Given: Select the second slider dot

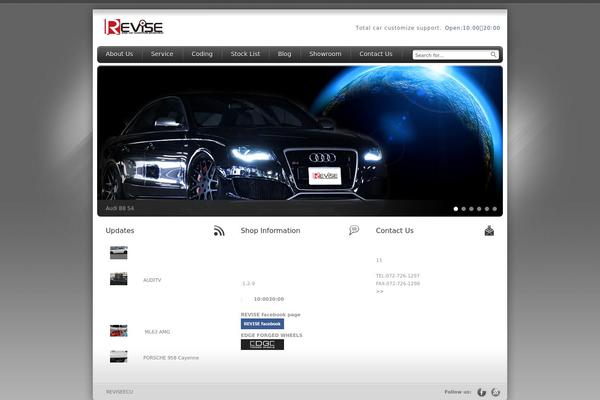Looking at the screenshot, I should 463,209.
